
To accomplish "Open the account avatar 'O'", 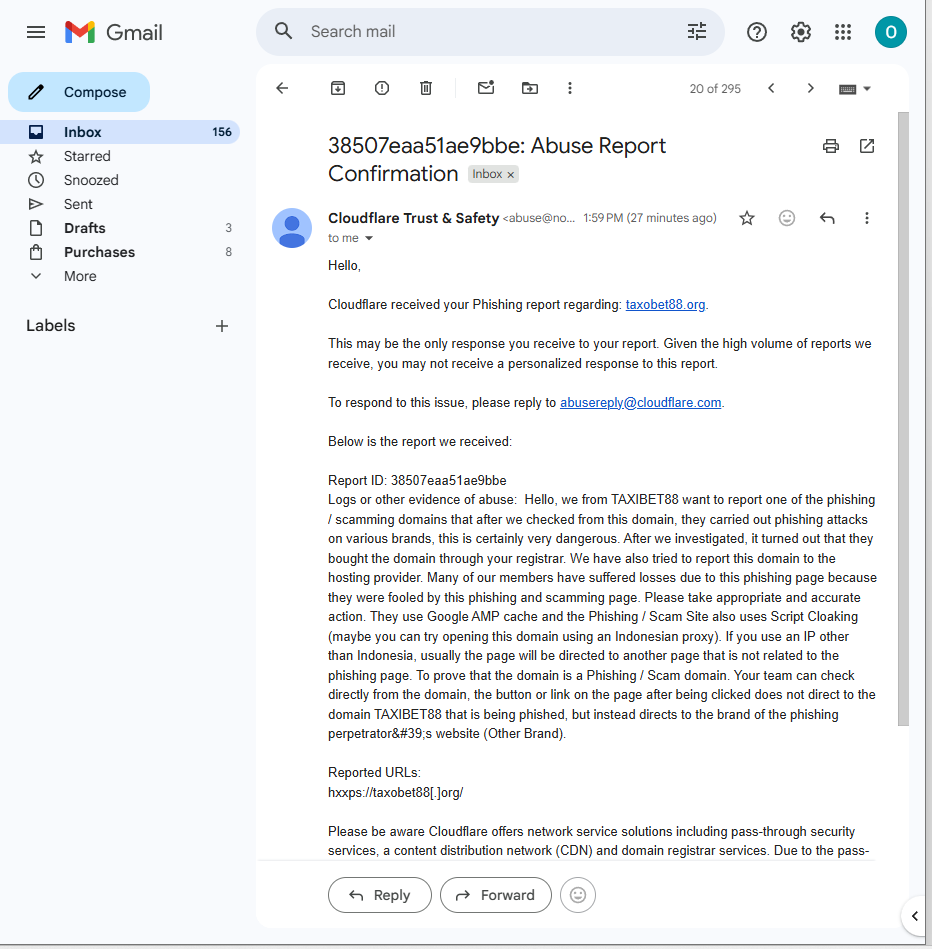I will 890,32.
